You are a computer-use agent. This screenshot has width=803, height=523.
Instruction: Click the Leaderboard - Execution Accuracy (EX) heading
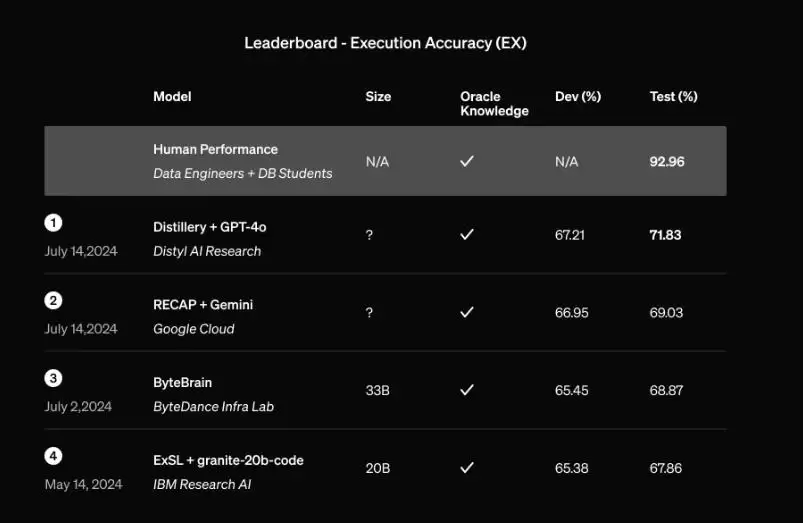[x=385, y=43]
